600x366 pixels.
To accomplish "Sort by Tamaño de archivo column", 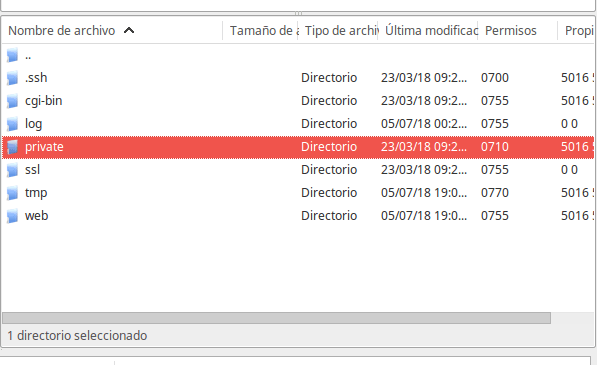I will point(261,30).
